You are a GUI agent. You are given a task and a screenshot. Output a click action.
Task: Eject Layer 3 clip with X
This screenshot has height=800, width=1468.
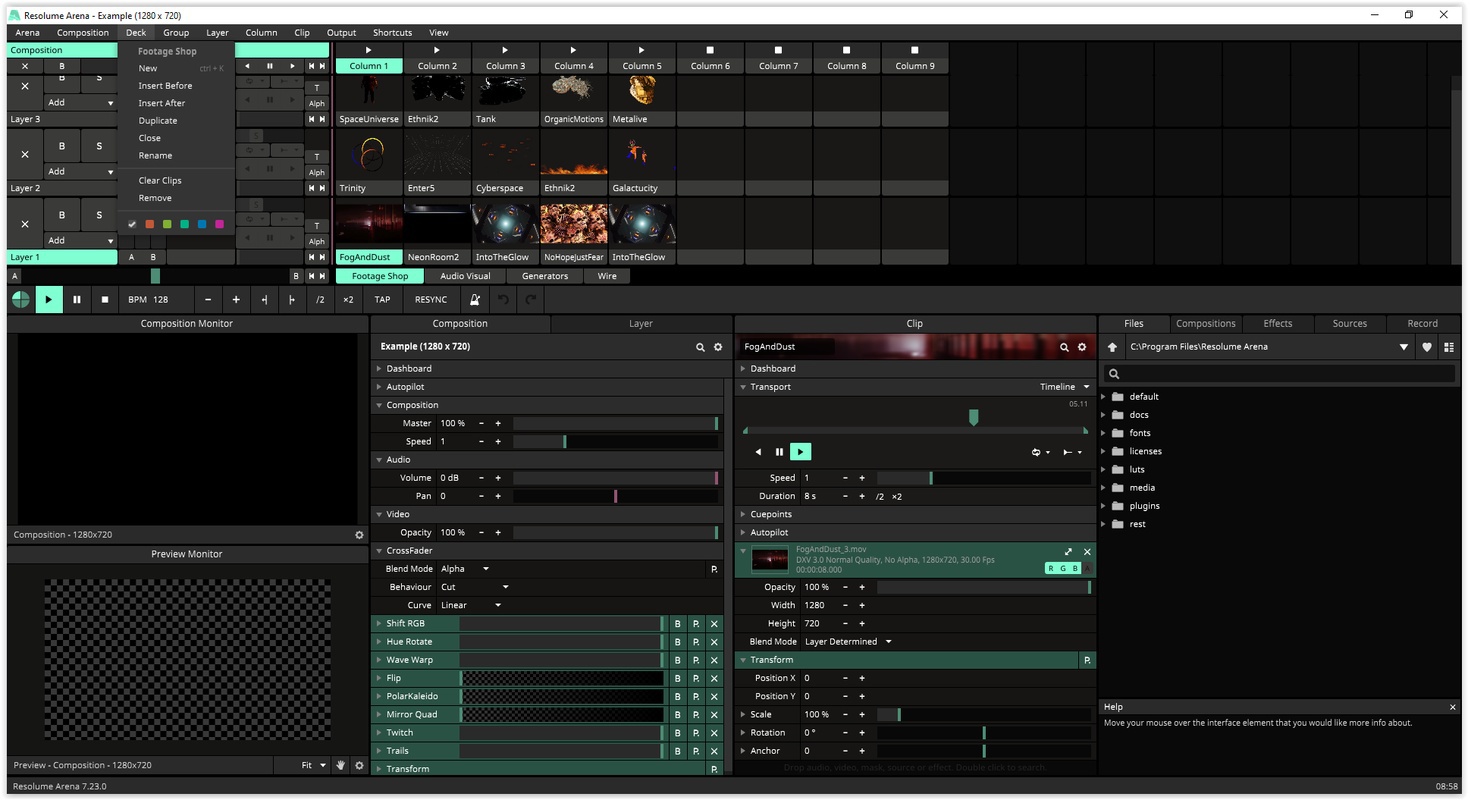pos(25,84)
